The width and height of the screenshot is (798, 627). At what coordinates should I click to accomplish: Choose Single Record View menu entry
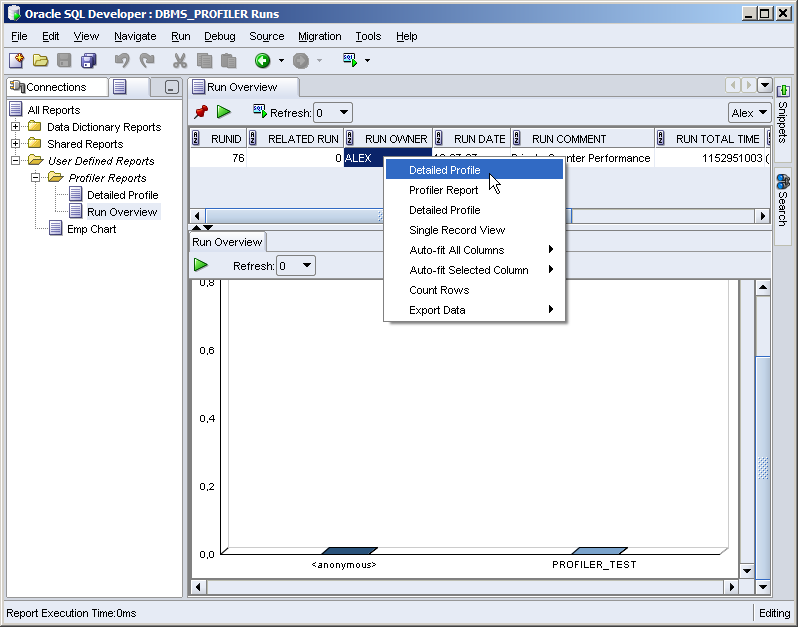point(457,230)
